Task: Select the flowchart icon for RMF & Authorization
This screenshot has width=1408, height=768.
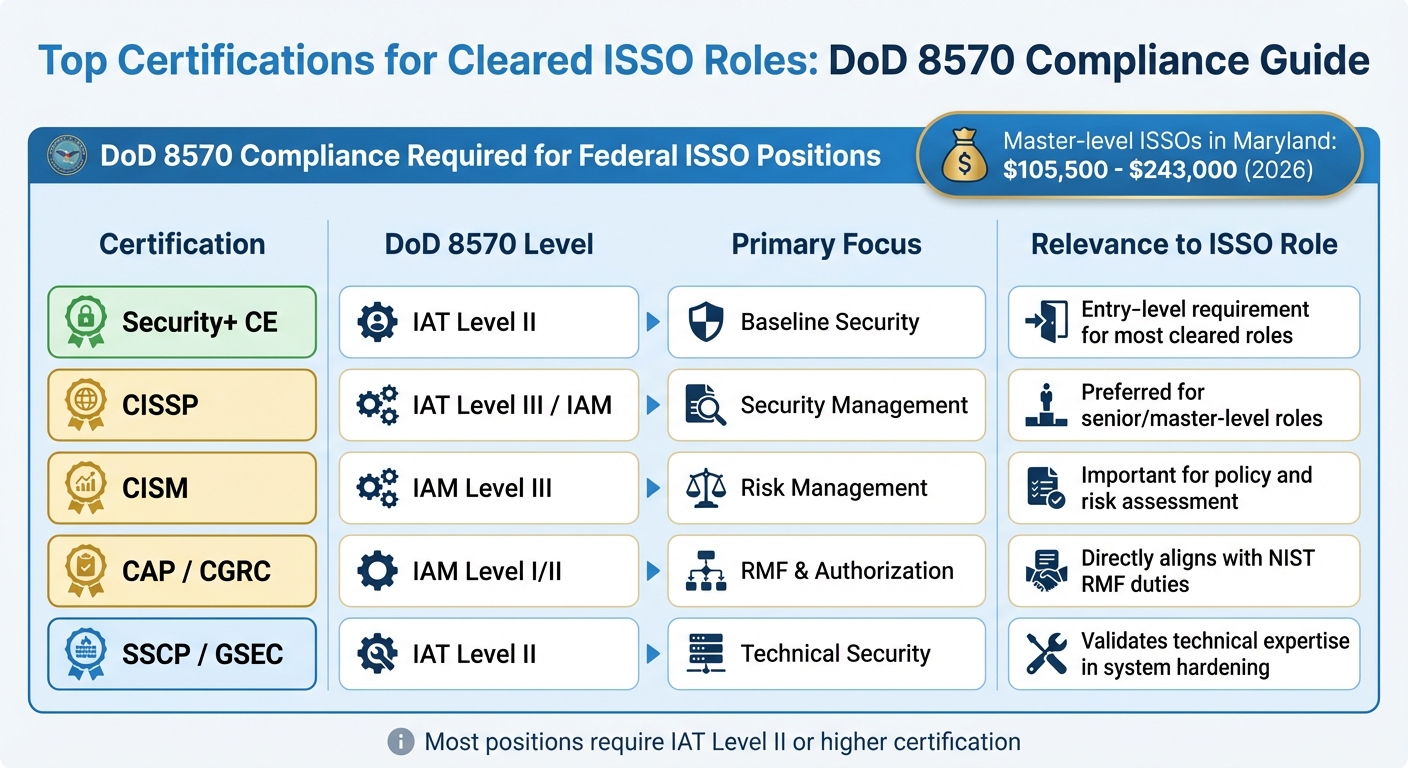Action: coord(706,571)
